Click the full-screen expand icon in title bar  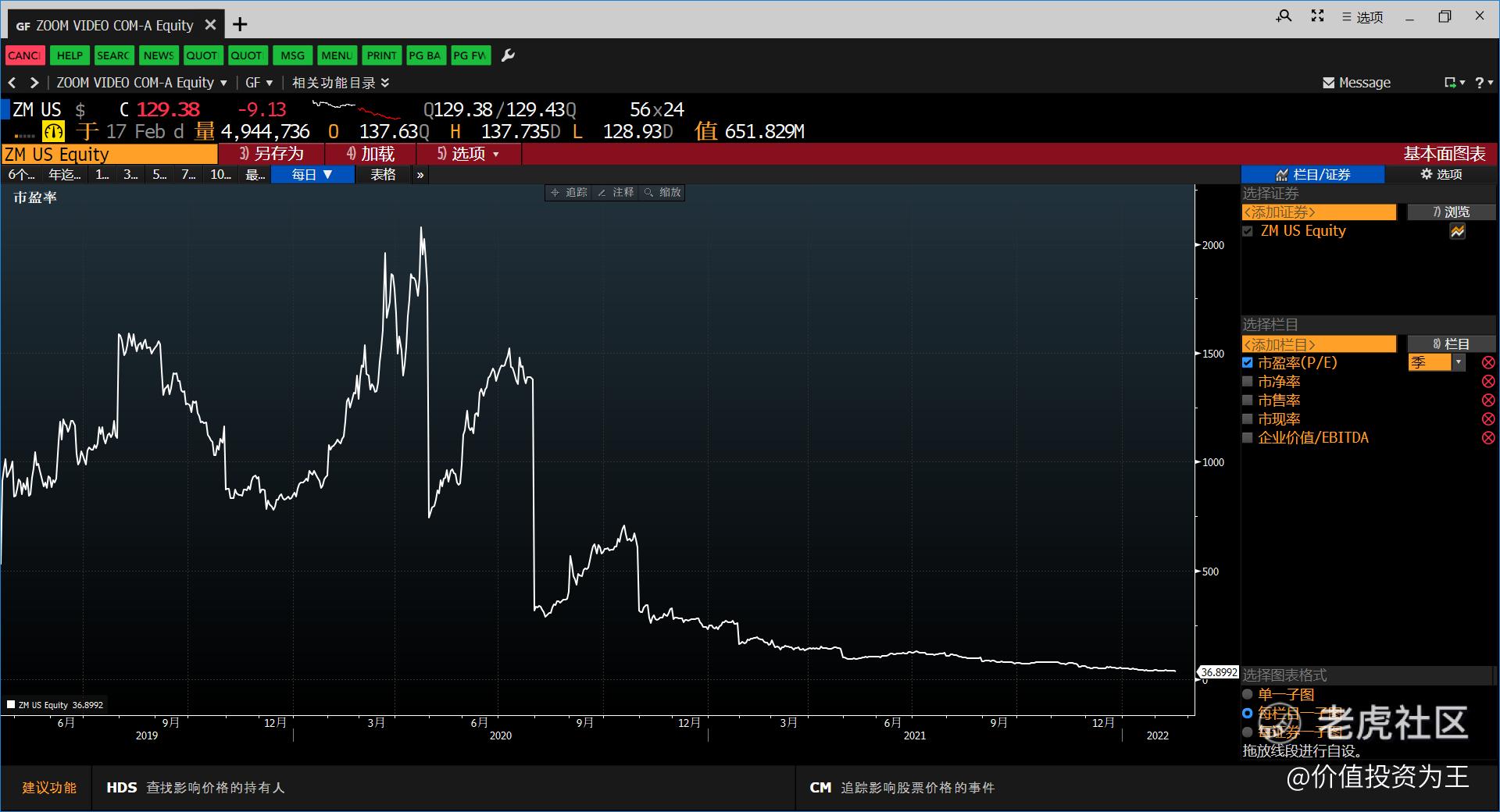[x=1318, y=16]
